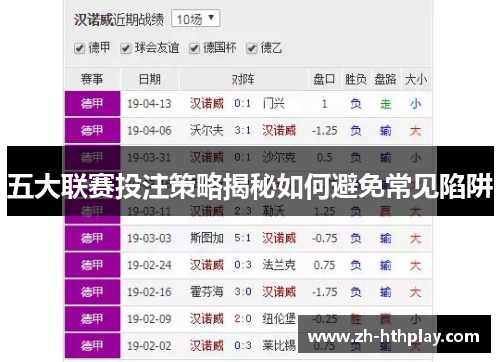This screenshot has height=362, width=500.
Task: Click the date 19-04-13
Action: point(149,104)
